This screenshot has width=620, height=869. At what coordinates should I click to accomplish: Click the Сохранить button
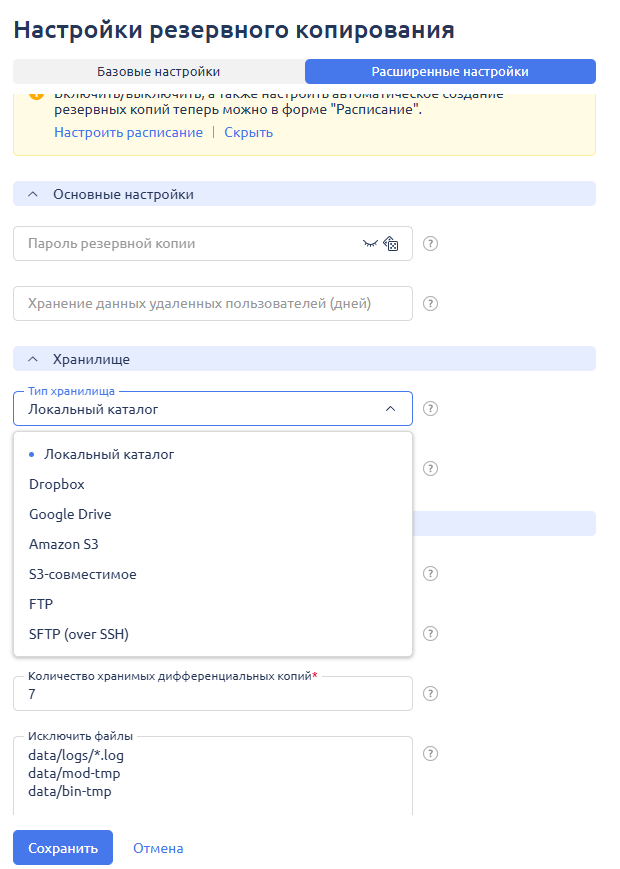[63, 848]
